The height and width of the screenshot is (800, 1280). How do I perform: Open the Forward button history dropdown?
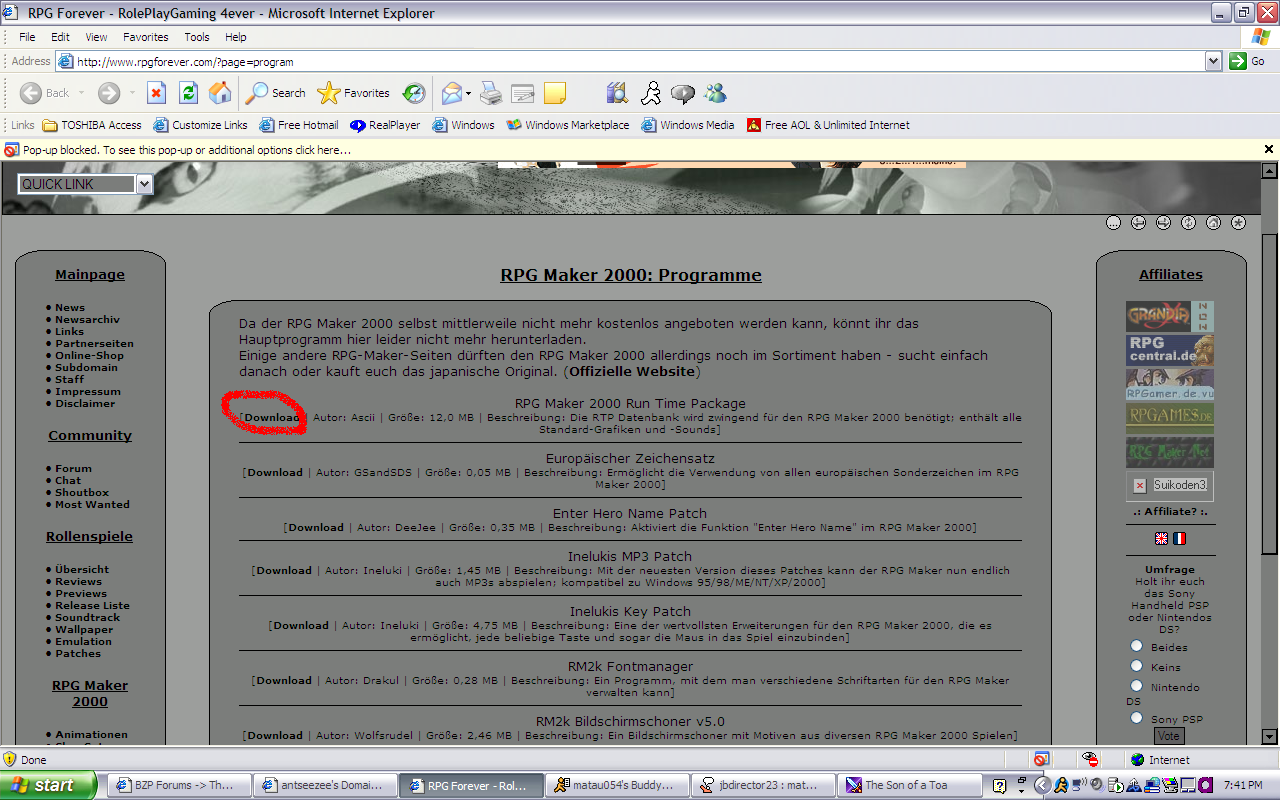130,93
